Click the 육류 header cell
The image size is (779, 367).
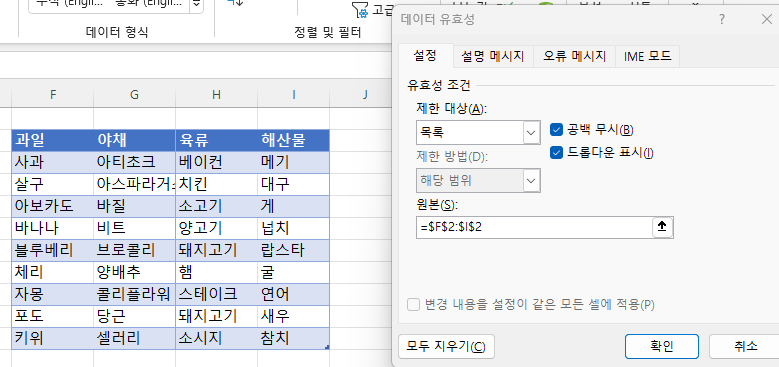[217, 141]
